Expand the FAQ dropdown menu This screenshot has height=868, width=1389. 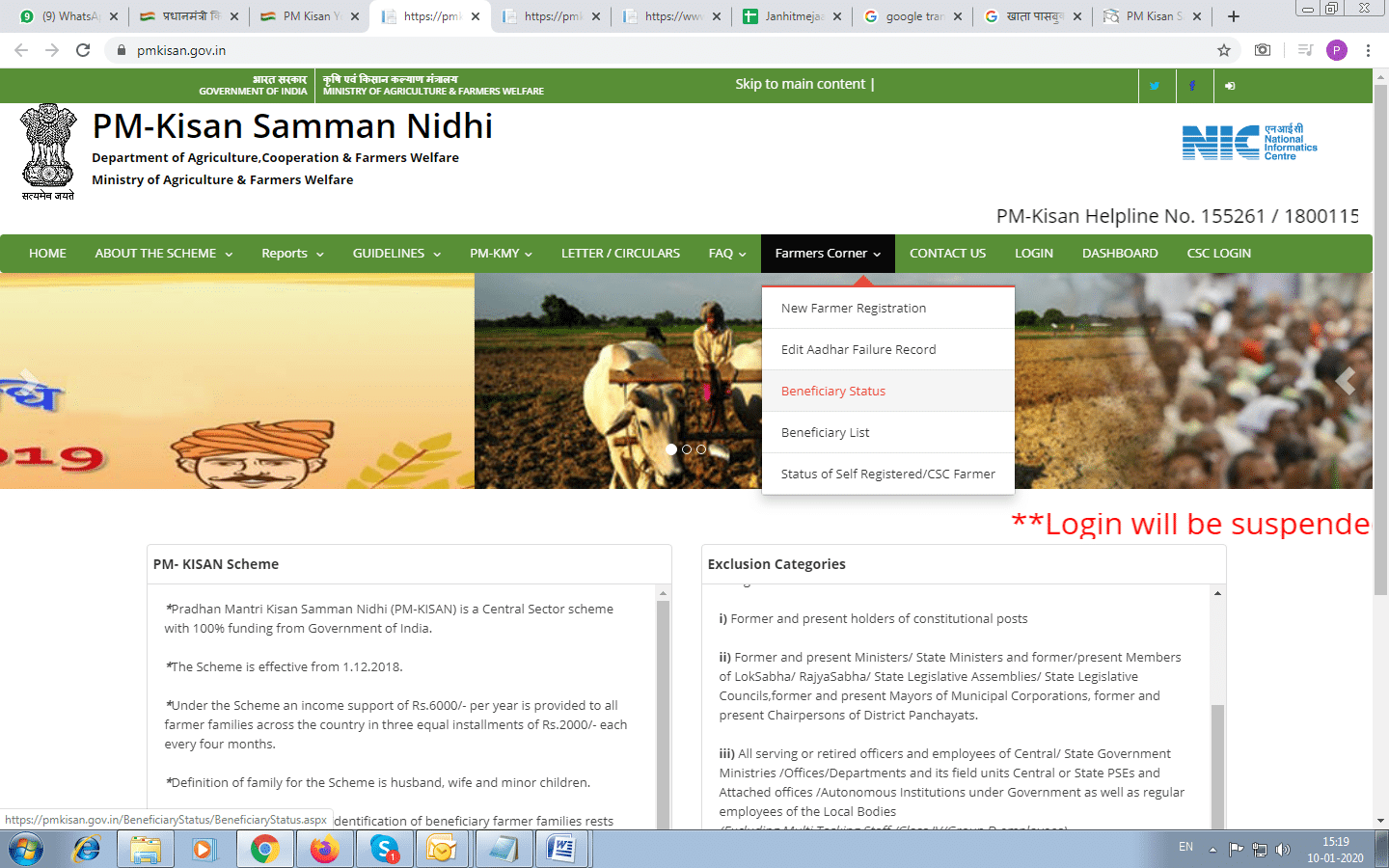point(727,254)
